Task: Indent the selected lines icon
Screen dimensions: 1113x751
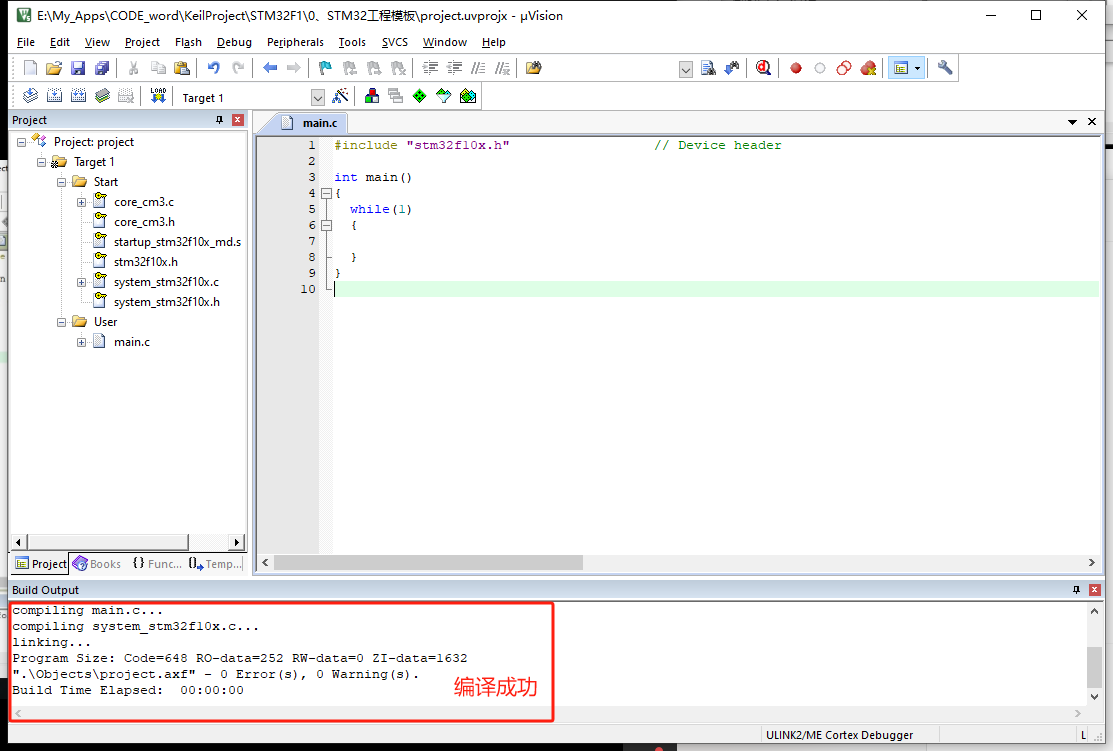Action: click(430, 68)
